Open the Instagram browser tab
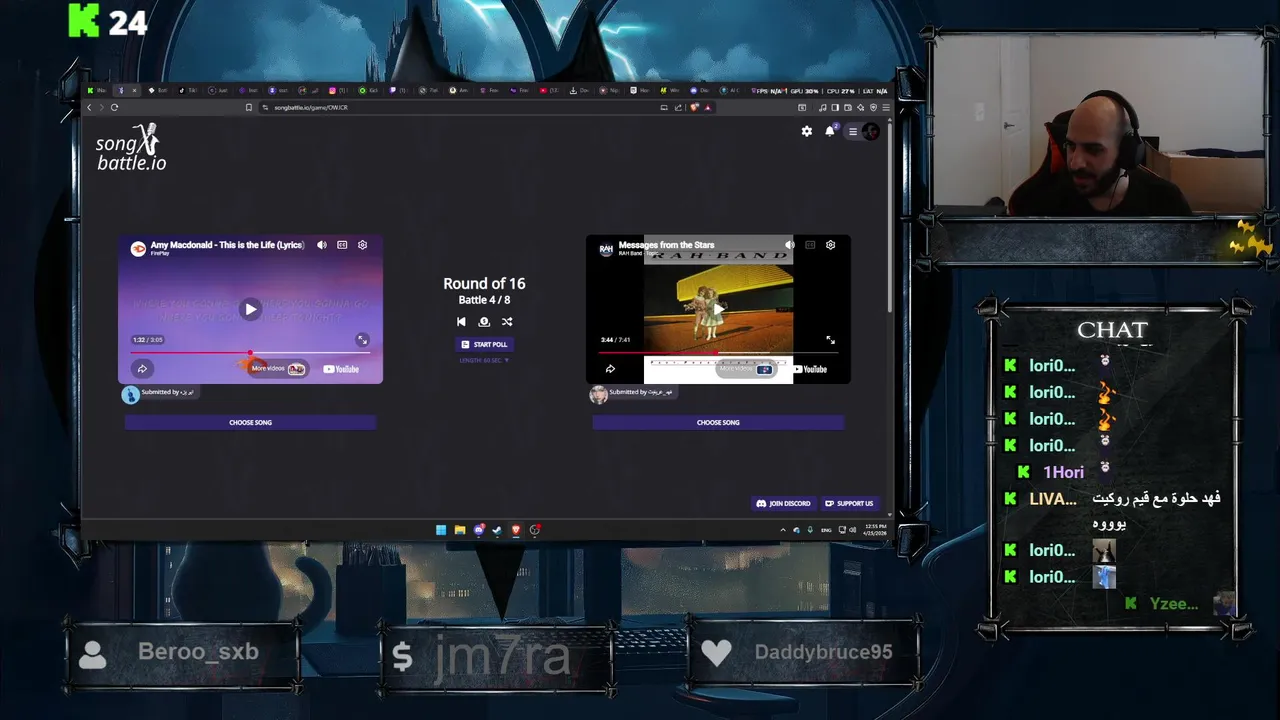 (x=339, y=90)
